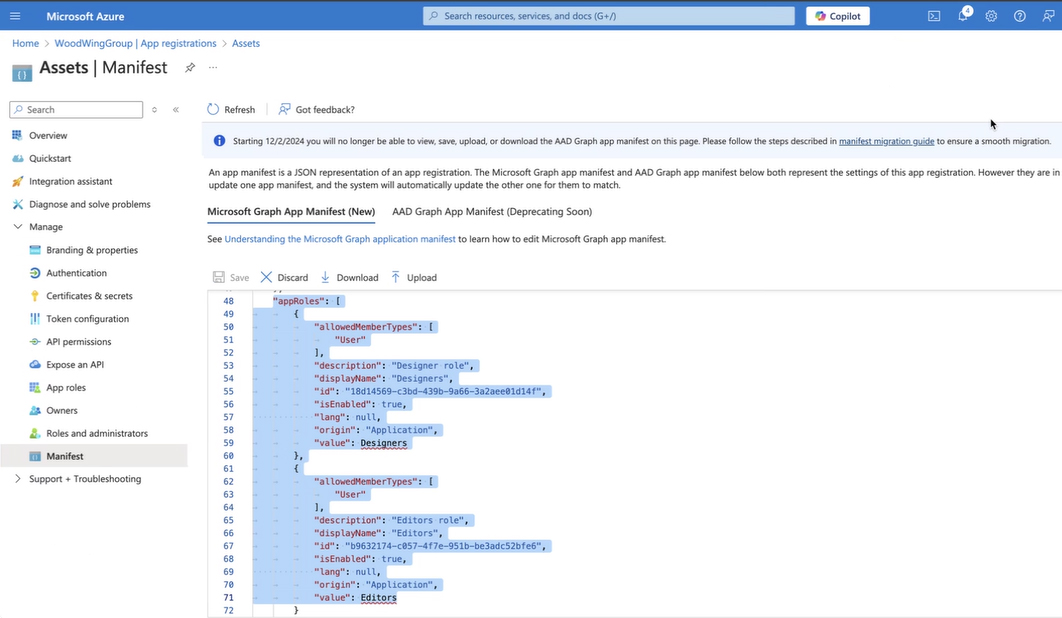This screenshot has width=1062, height=618.
Task: Click the Owners people icon
Action: pyautogui.click(x=35, y=410)
